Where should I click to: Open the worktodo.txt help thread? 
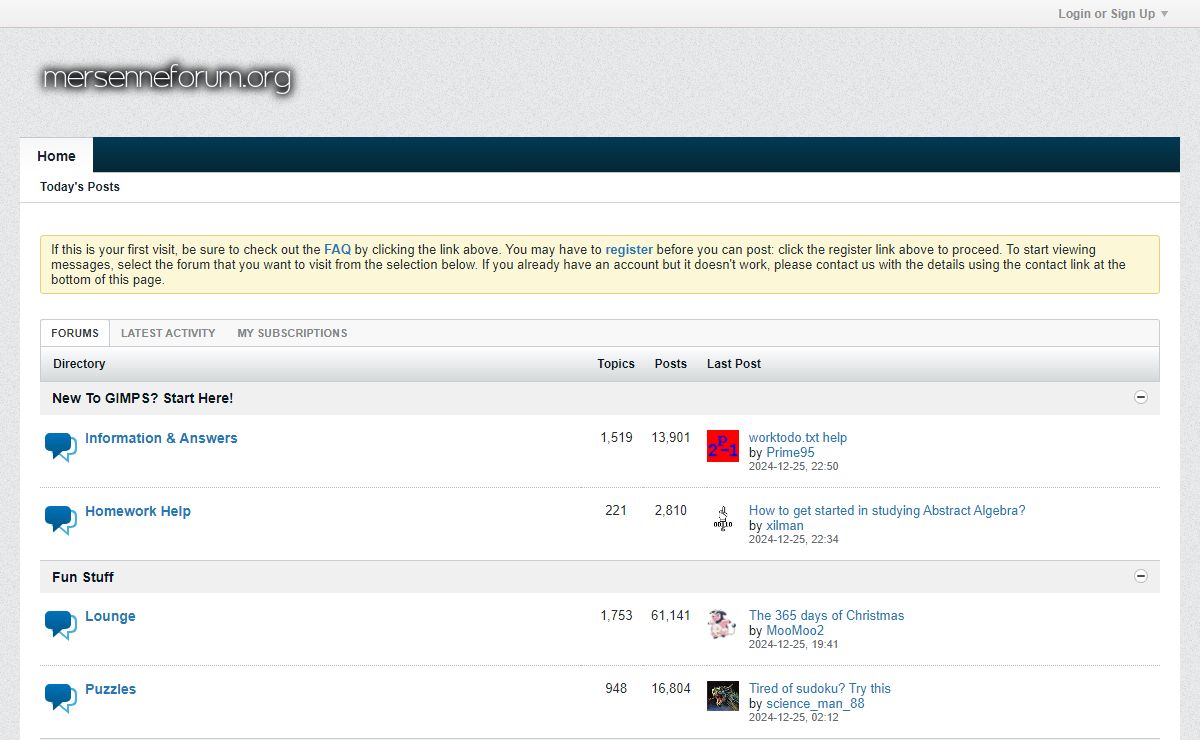tap(797, 438)
